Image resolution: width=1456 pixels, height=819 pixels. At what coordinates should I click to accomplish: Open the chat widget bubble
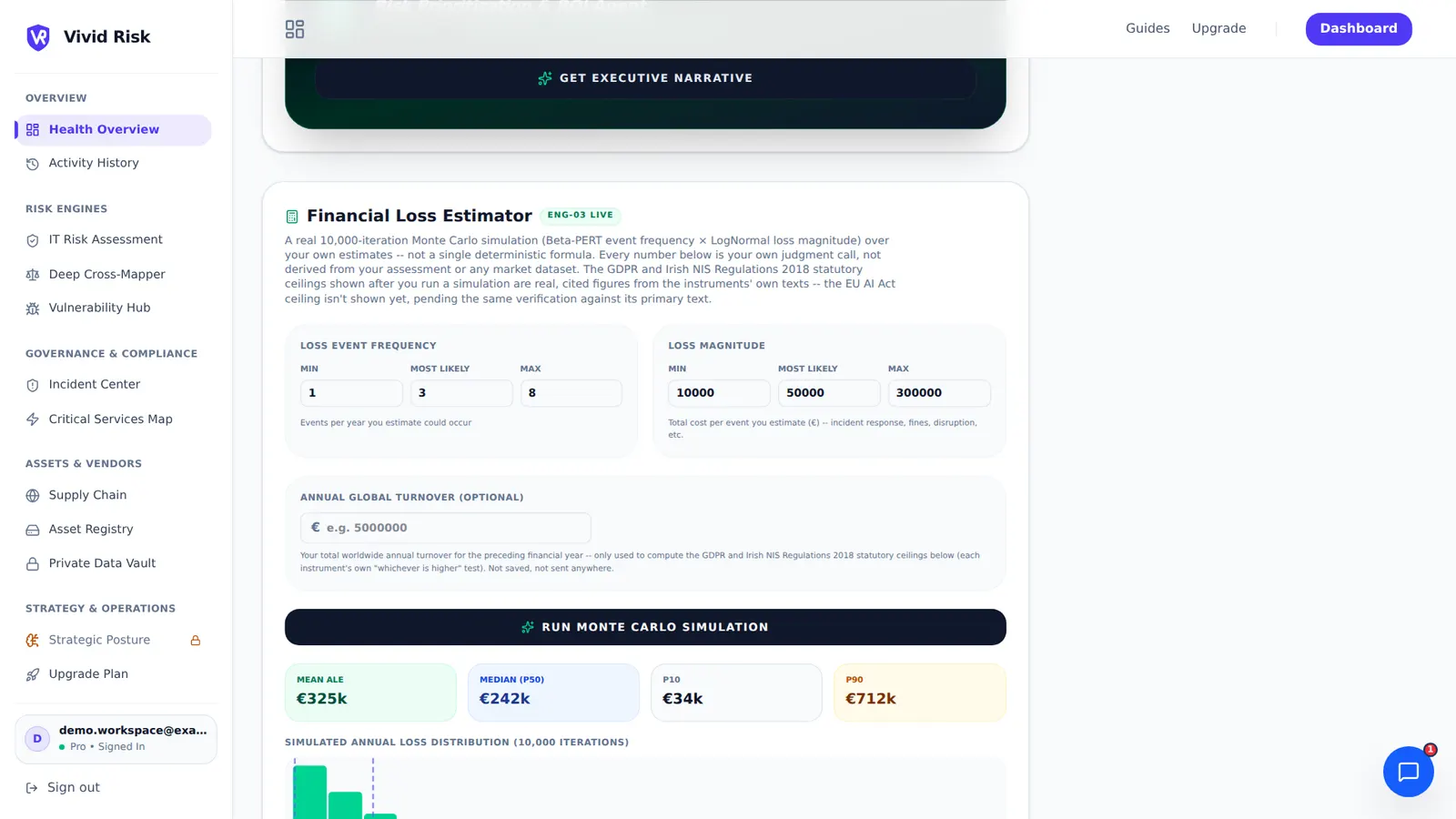click(x=1408, y=772)
